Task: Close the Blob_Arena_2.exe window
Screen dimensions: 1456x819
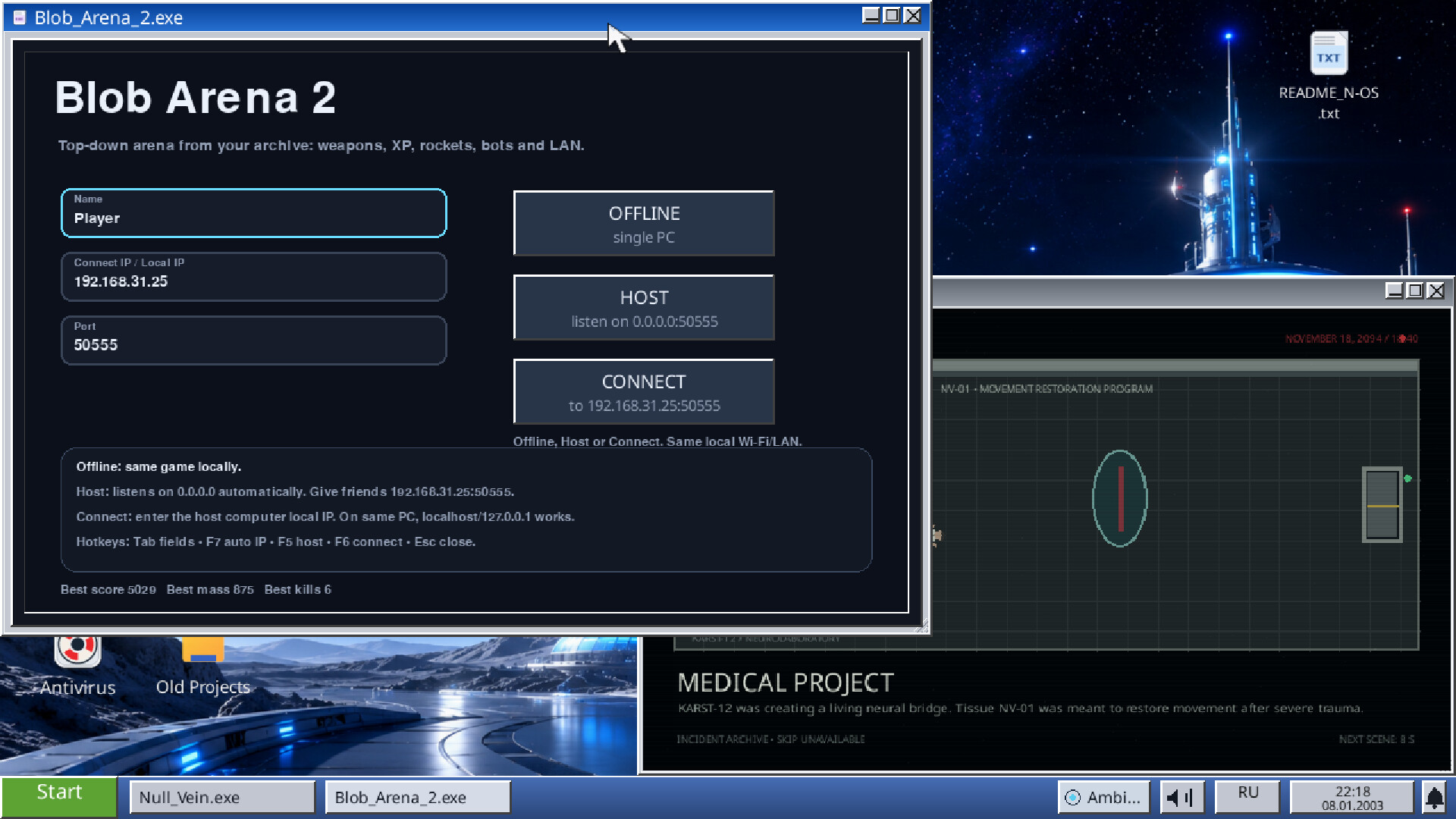Action: [x=913, y=15]
